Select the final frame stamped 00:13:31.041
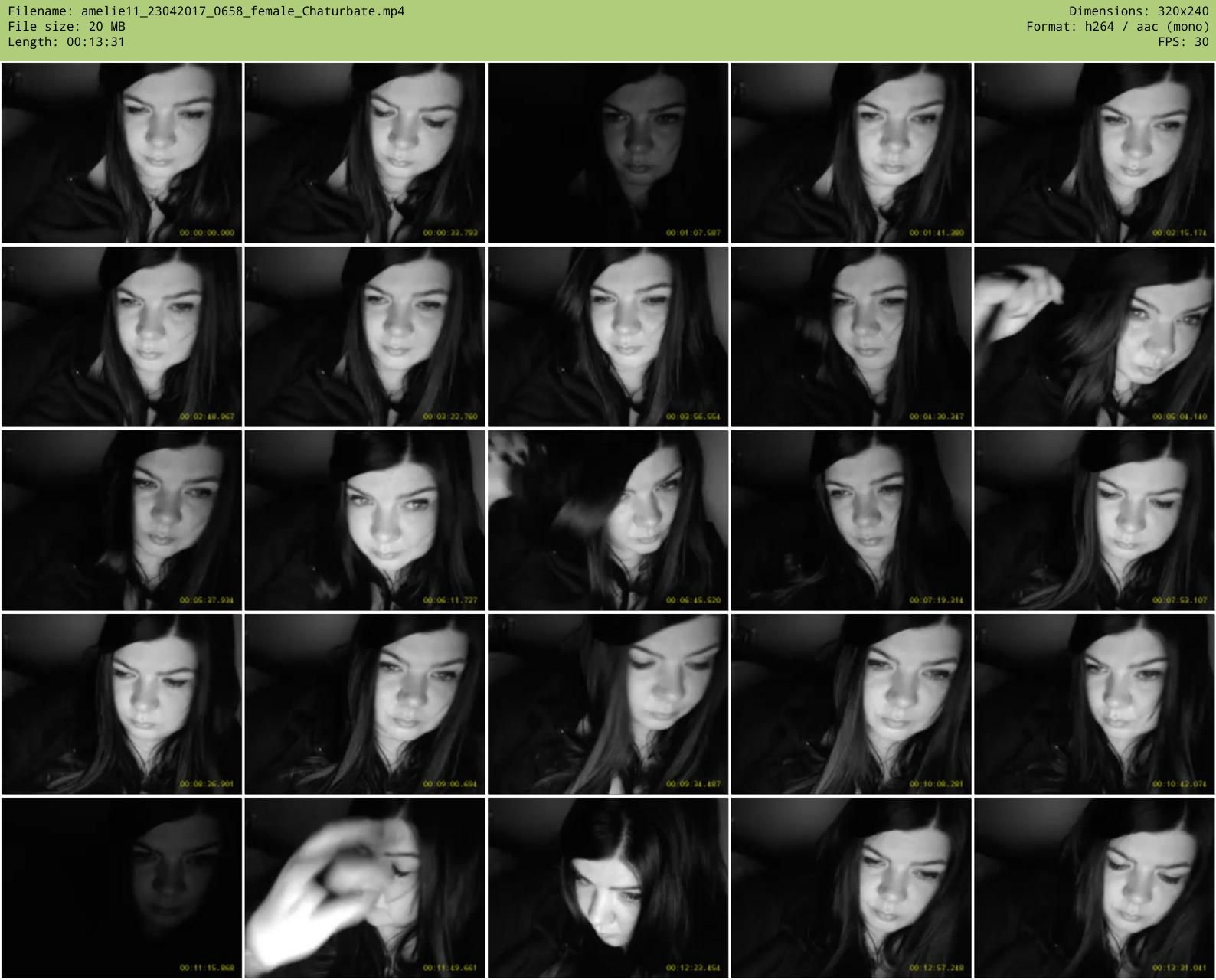 pyautogui.click(x=1094, y=888)
